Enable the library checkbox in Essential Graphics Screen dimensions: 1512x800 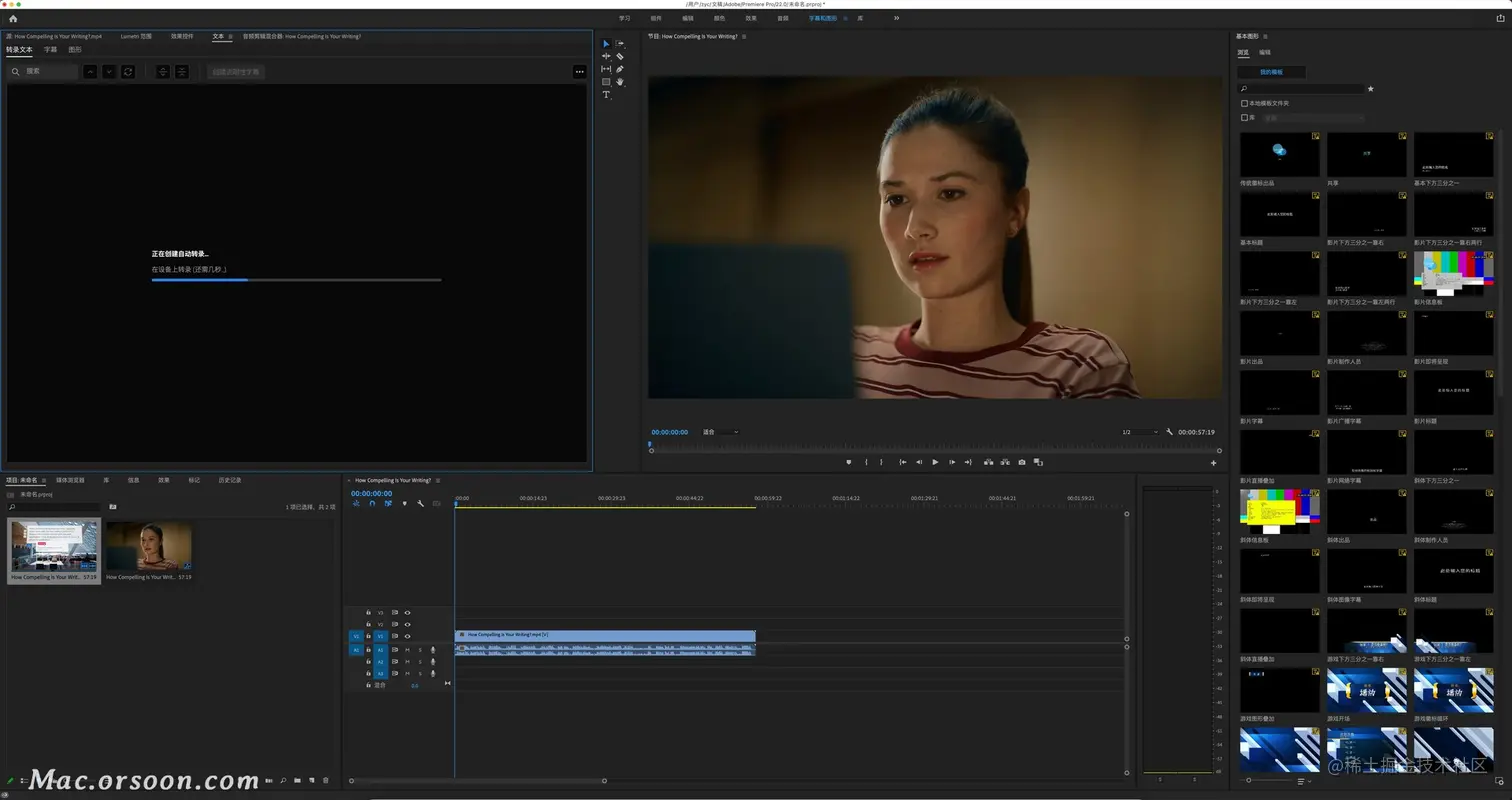point(1244,117)
